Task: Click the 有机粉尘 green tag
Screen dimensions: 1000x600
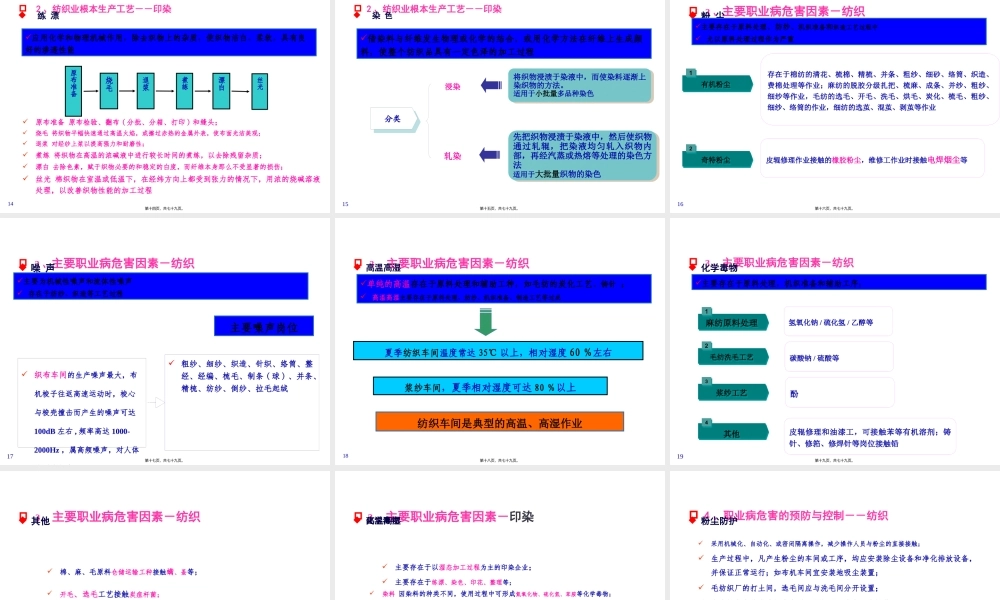Action: [717, 83]
